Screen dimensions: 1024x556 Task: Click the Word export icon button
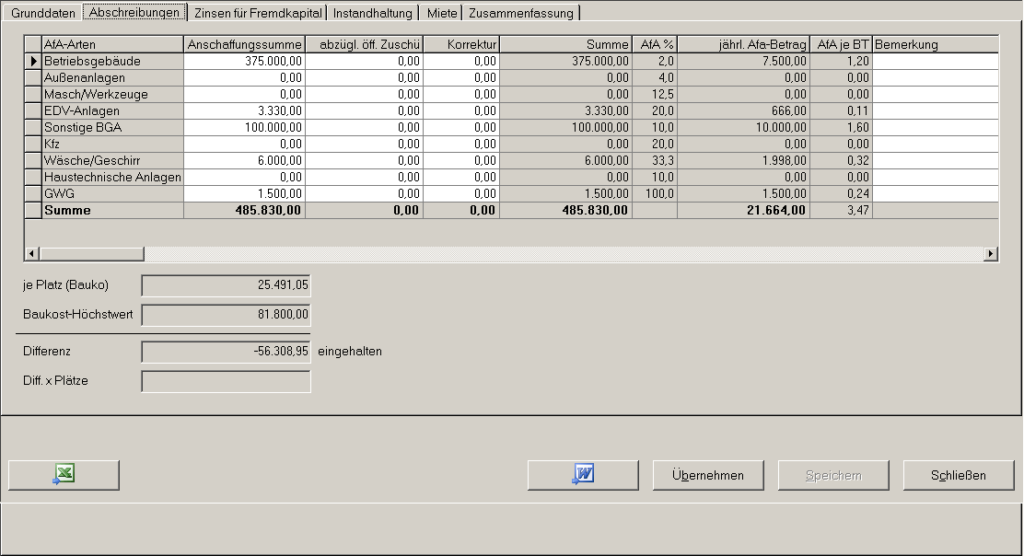pos(583,475)
